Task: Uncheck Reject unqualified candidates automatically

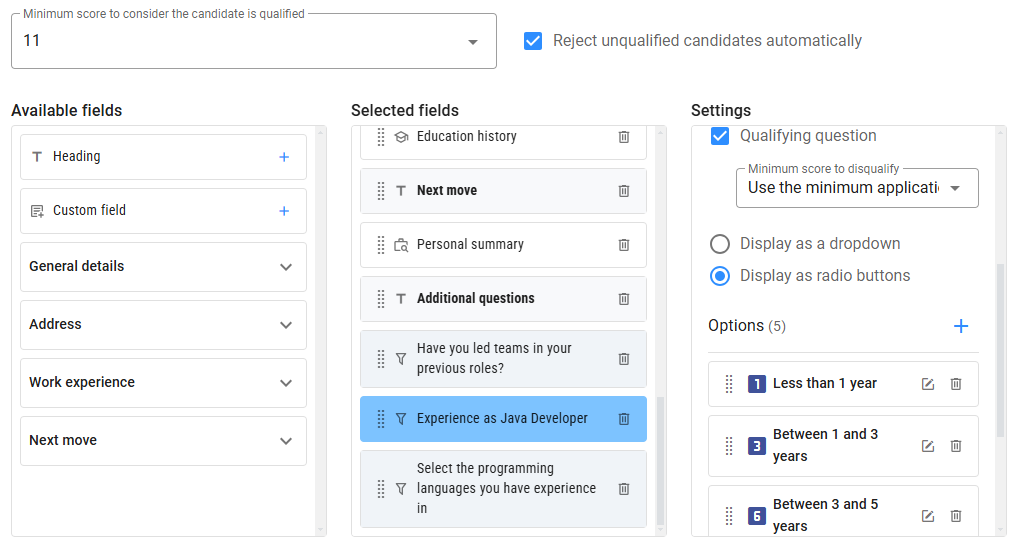Action: 534,41
